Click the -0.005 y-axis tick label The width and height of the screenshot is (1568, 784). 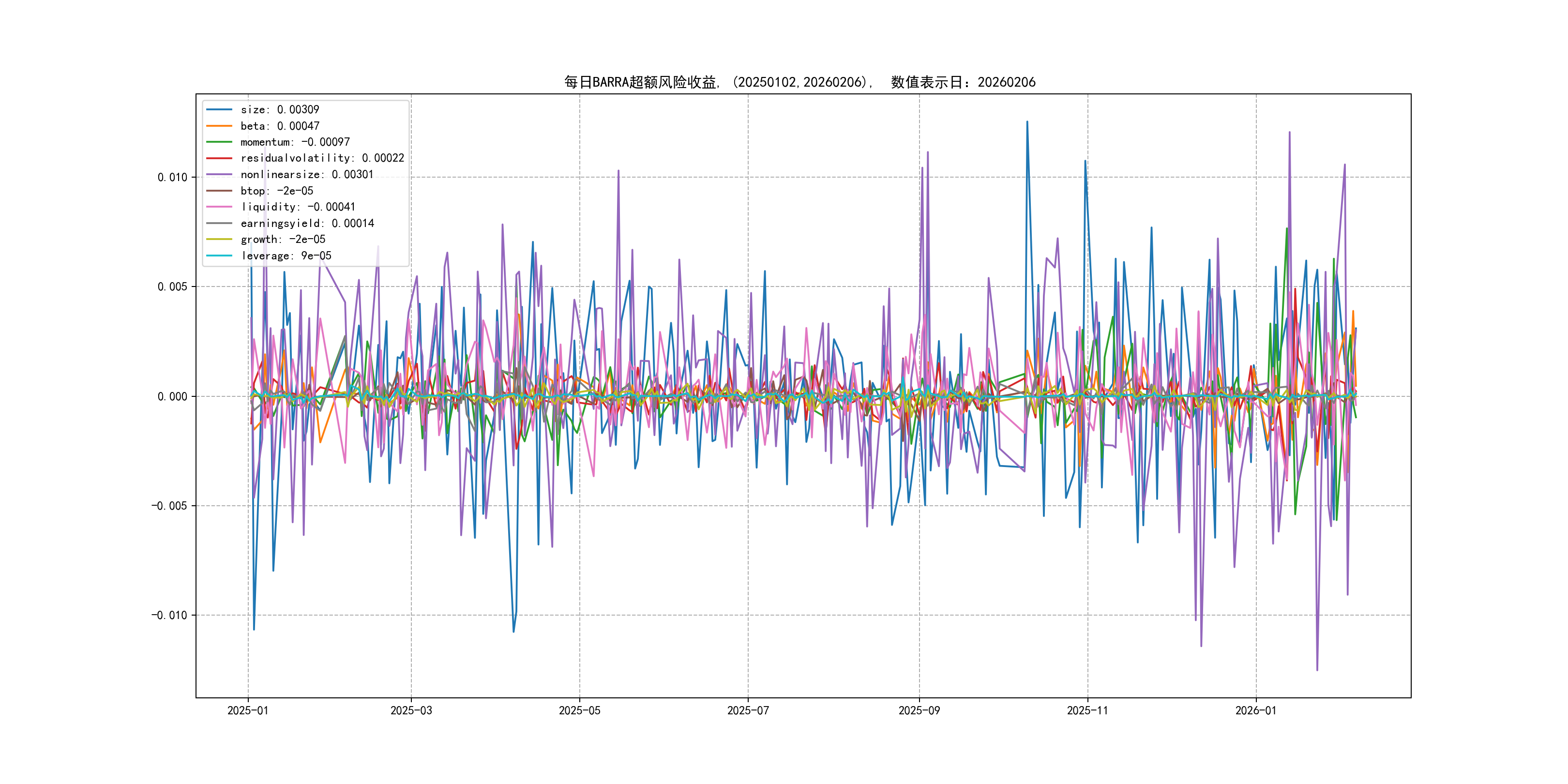169,506
